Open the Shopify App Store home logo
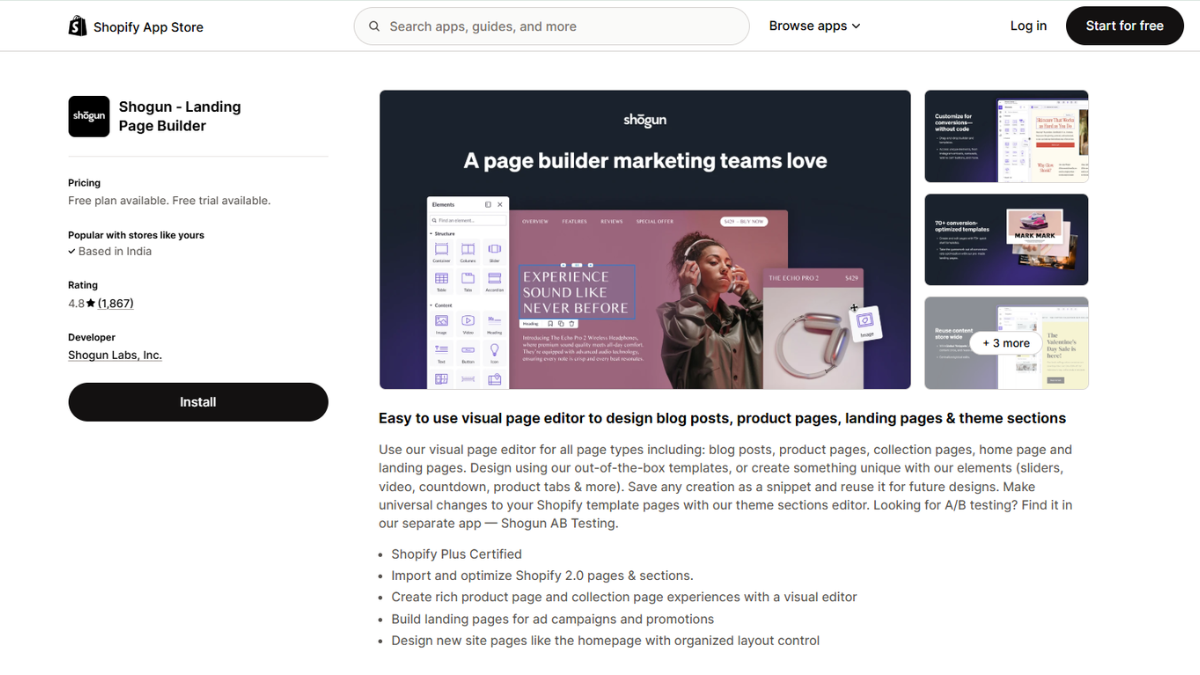 [136, 26]
